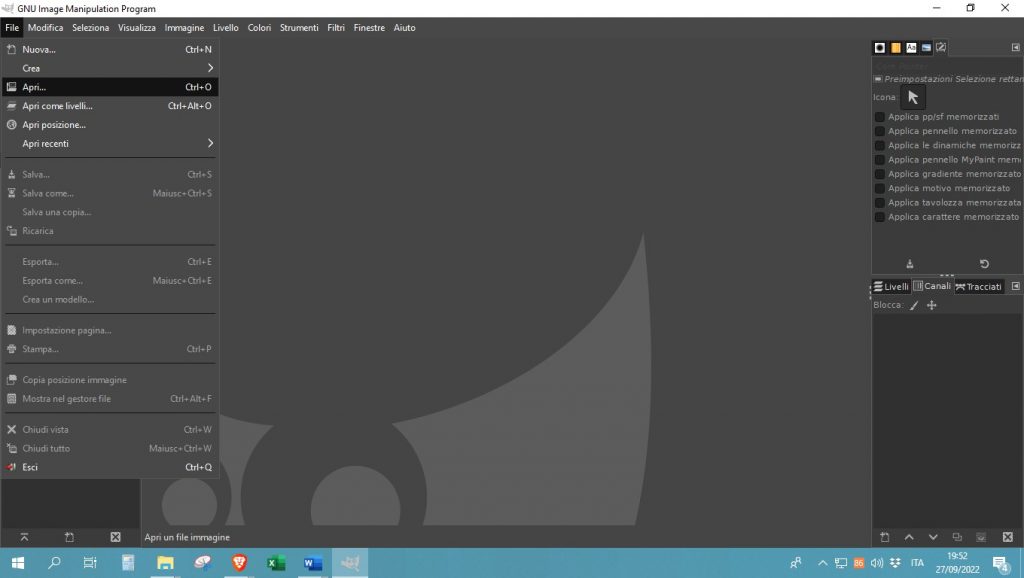This screenshot has width=1024, height=578.
Task: Expand the Crea submenu
Action: (110, 68)
